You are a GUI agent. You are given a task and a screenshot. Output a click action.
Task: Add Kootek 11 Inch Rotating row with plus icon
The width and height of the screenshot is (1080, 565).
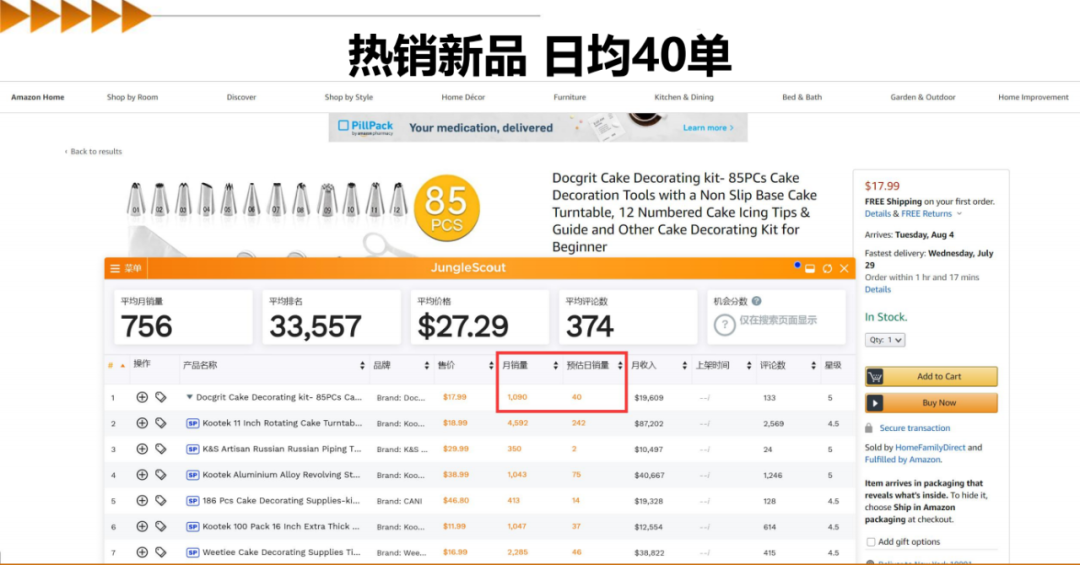coord(142,423)
